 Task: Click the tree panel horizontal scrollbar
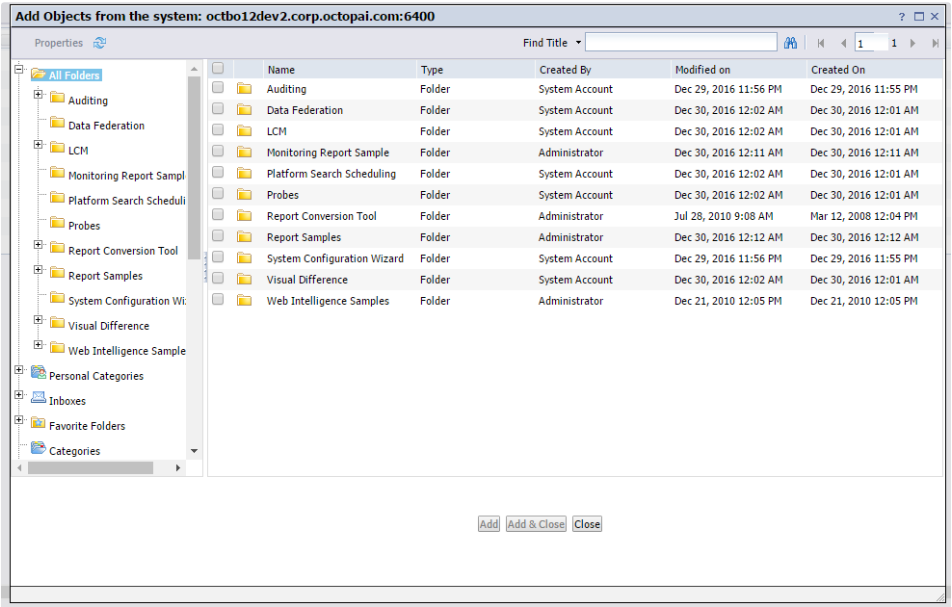pyautogui.click(x=90, y=468)
